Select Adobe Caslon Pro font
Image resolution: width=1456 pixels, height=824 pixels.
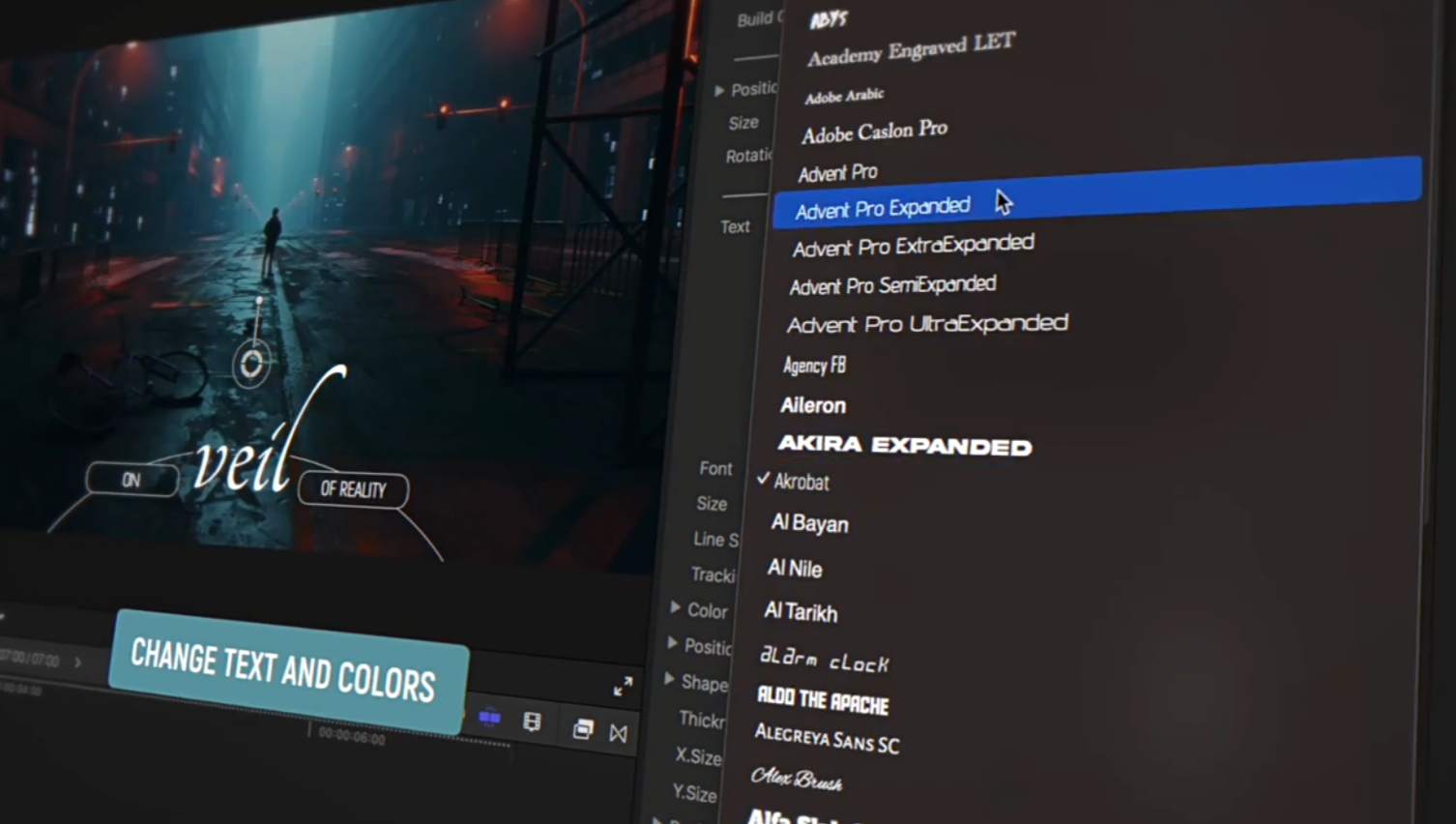click(x=874, y=131)
